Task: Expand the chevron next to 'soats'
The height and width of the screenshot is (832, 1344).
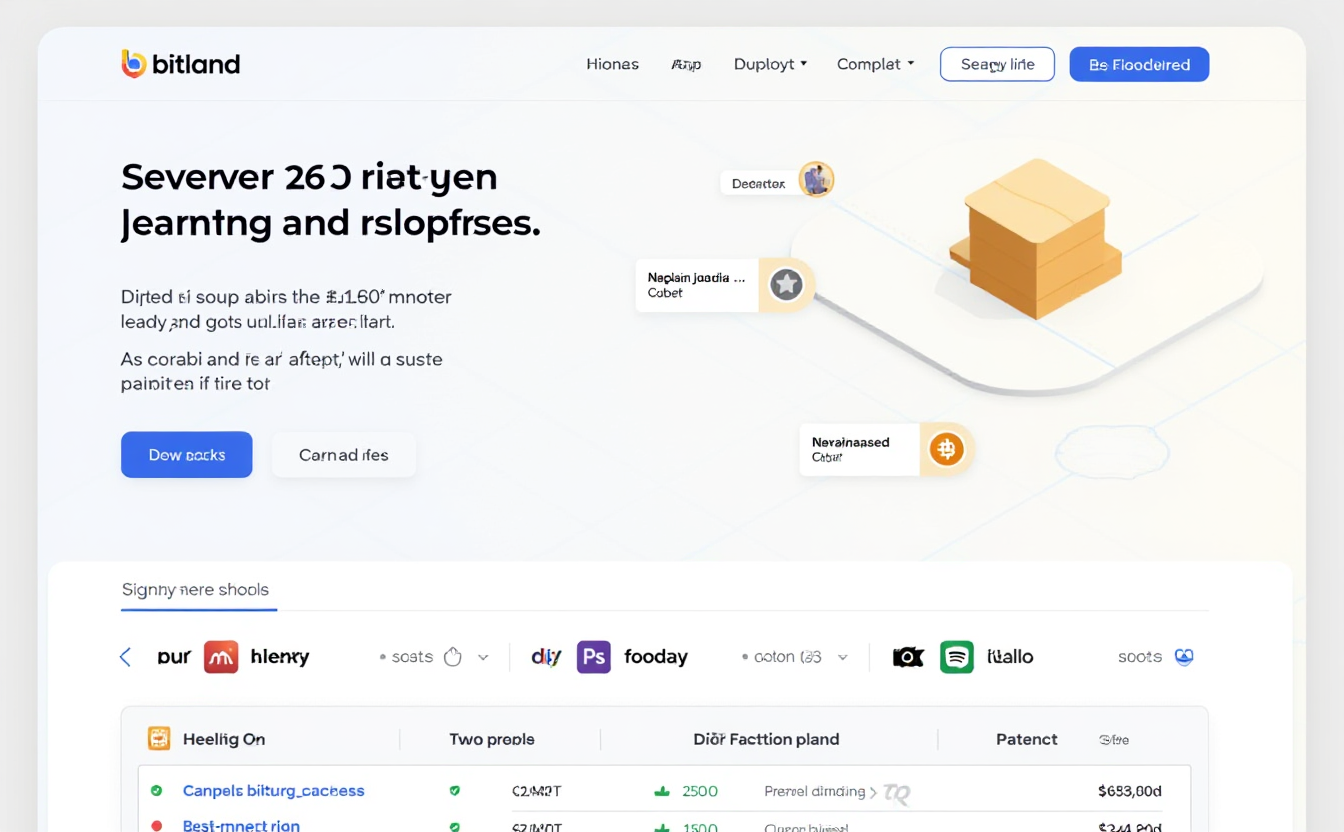Action: pyautogui.click(x=483, y=657)
